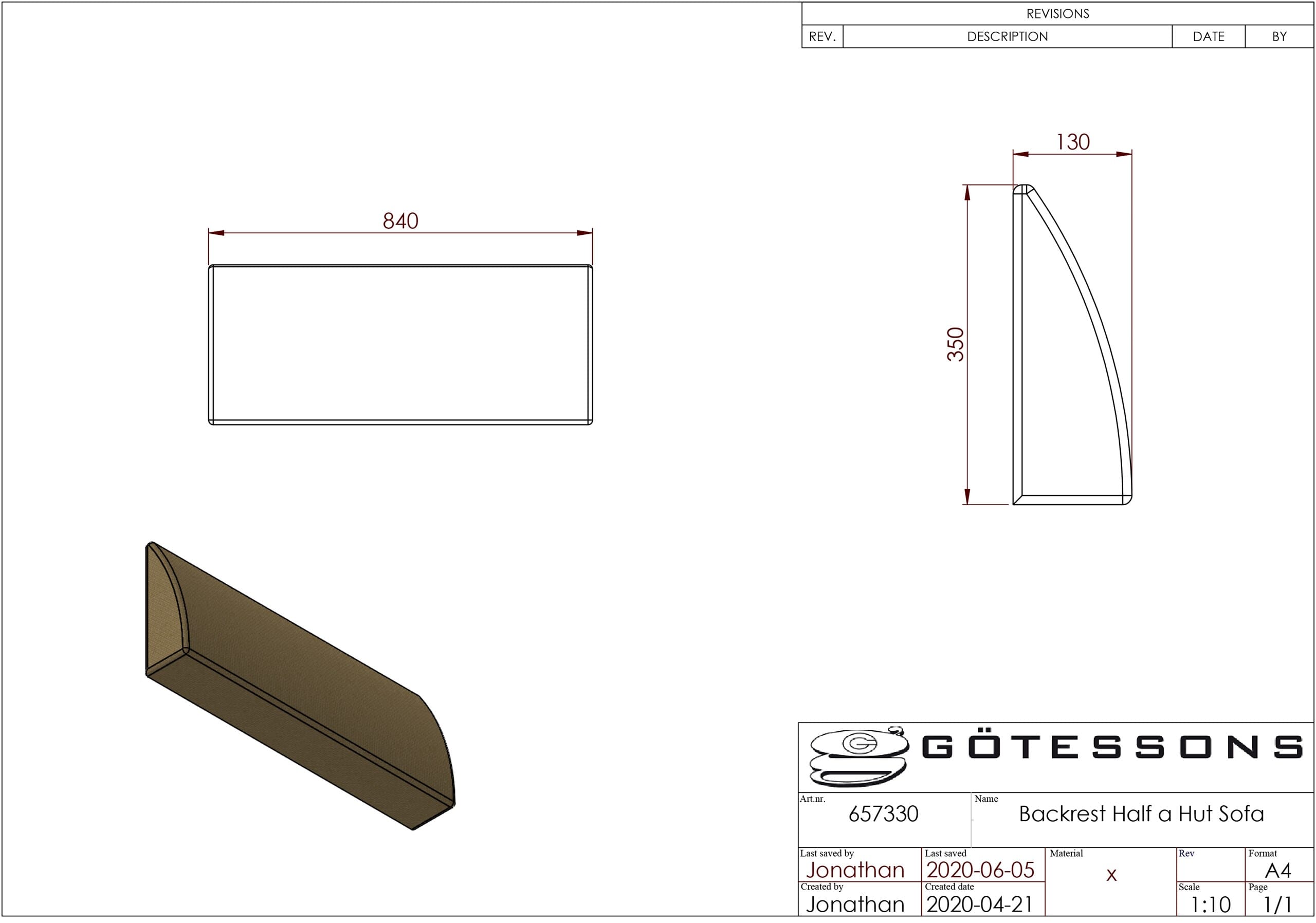Click the Material x value
This screenshot has height=923, width=1316.
pyautogui.click(x=1111, y=875)
